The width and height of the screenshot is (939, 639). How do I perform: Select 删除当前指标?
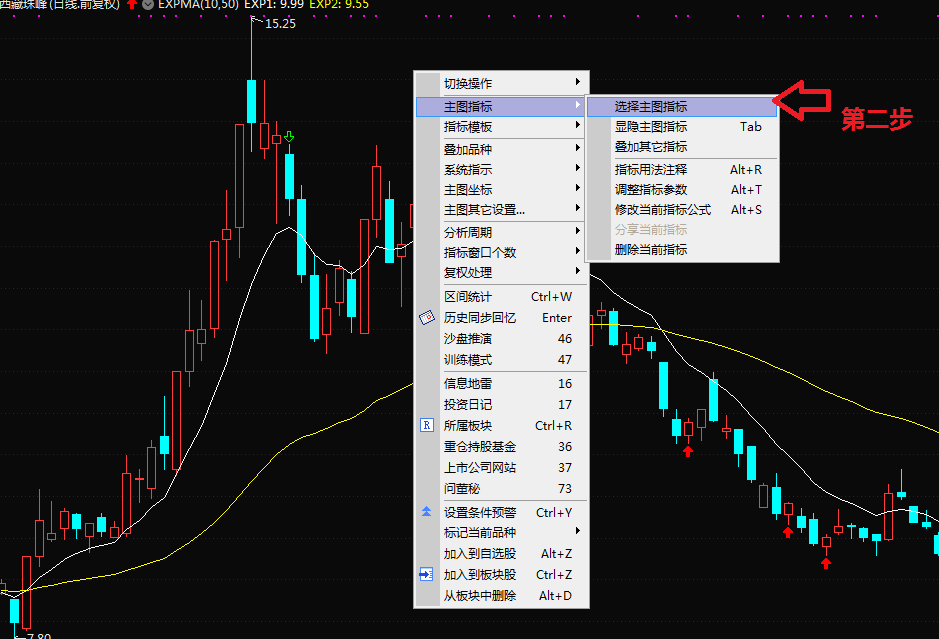[682, 250]
